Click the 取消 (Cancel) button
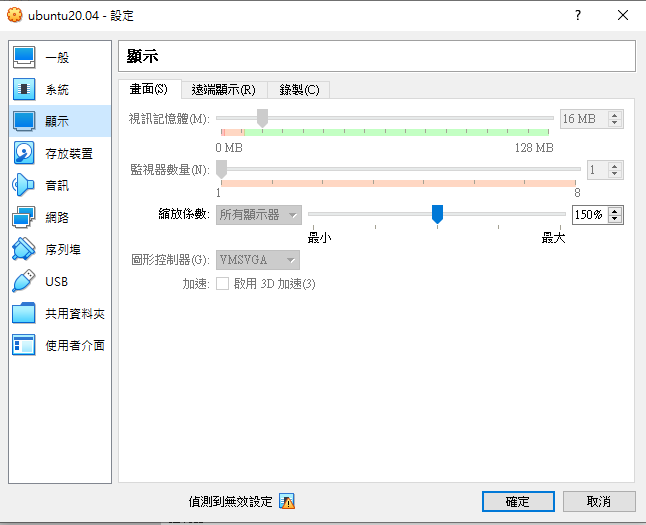Screen dimensions: 646x525 point(599,501)
